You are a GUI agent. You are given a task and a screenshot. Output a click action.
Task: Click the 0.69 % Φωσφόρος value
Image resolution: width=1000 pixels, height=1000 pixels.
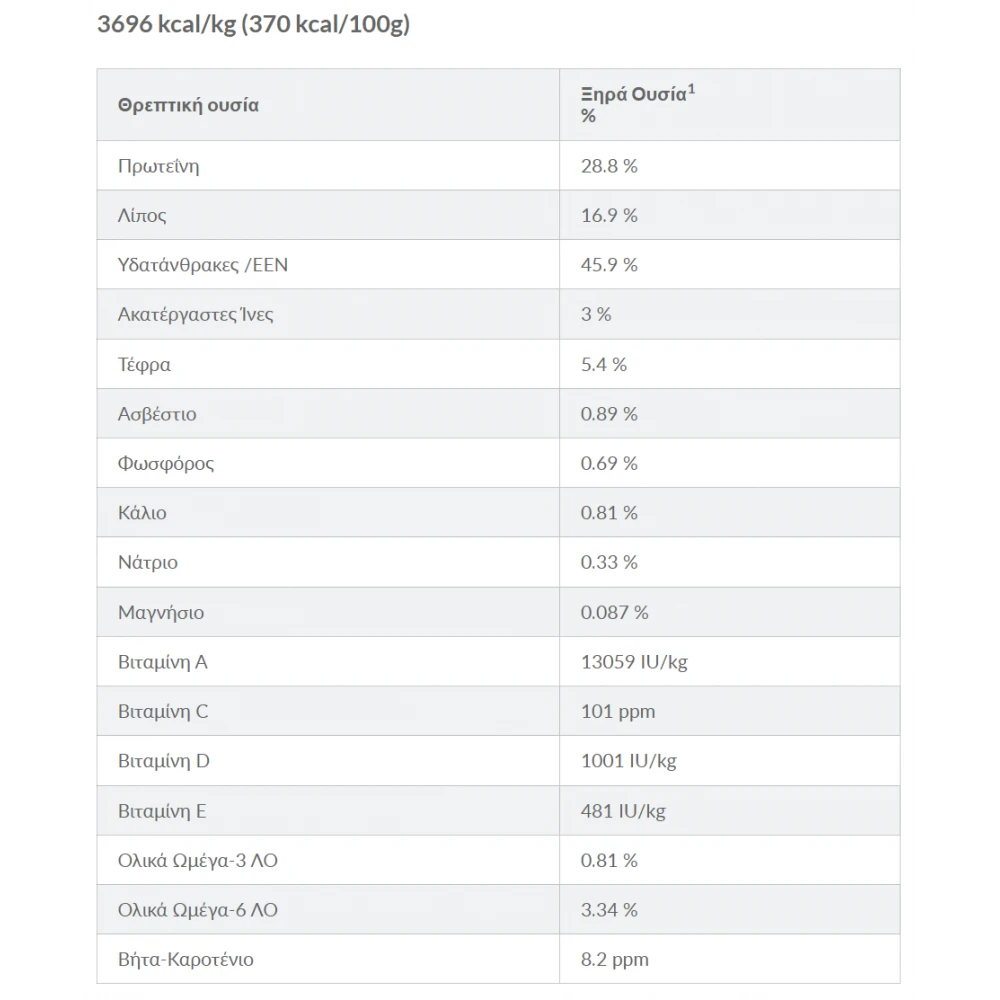(x=609, y=463)
